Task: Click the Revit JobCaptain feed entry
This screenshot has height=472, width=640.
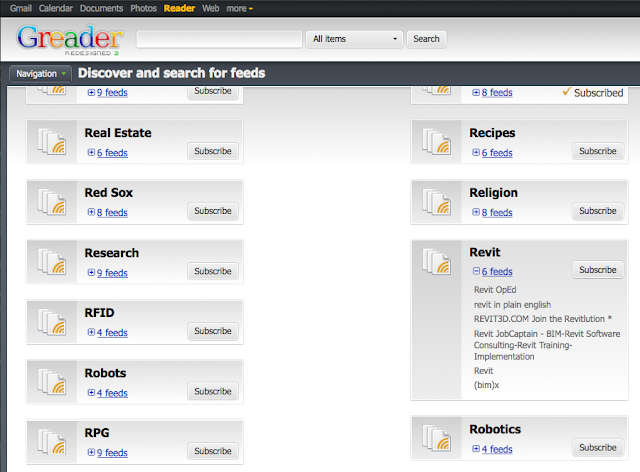Action: (x=547, y=345)
